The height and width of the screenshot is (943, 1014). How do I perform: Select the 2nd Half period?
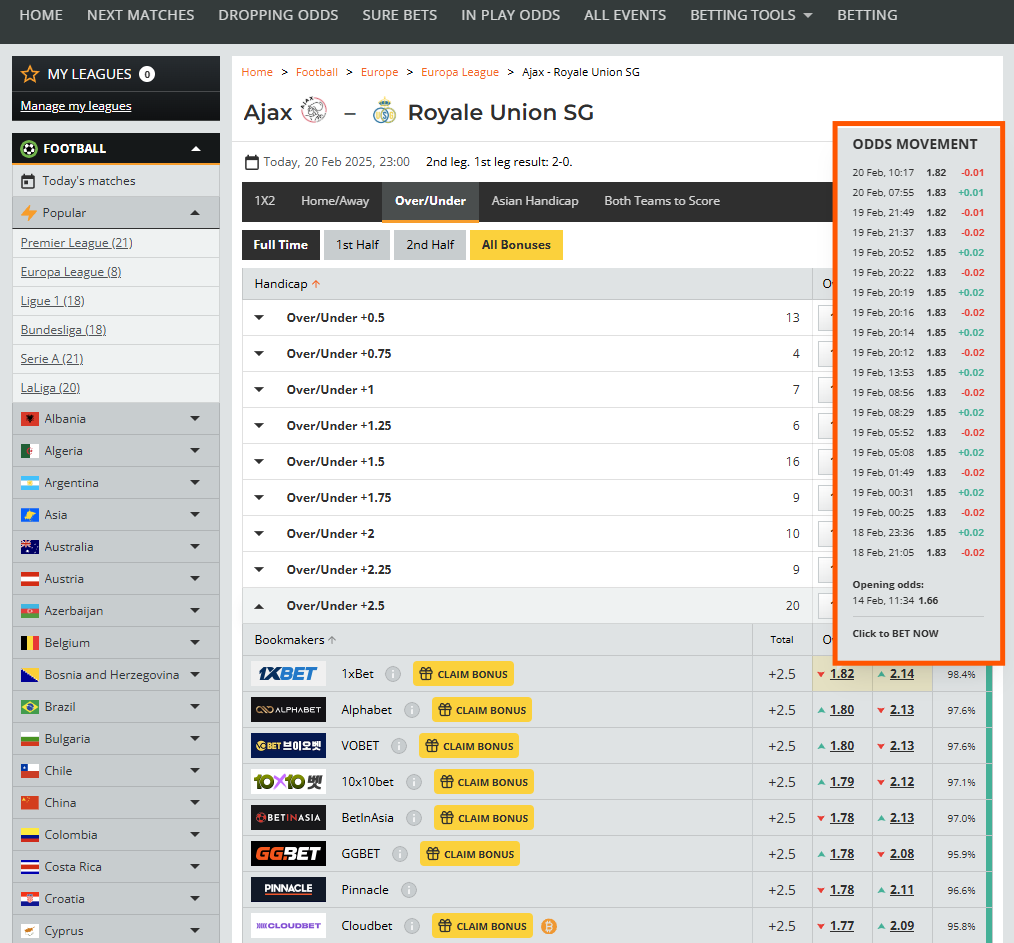(x=430, y=245)
